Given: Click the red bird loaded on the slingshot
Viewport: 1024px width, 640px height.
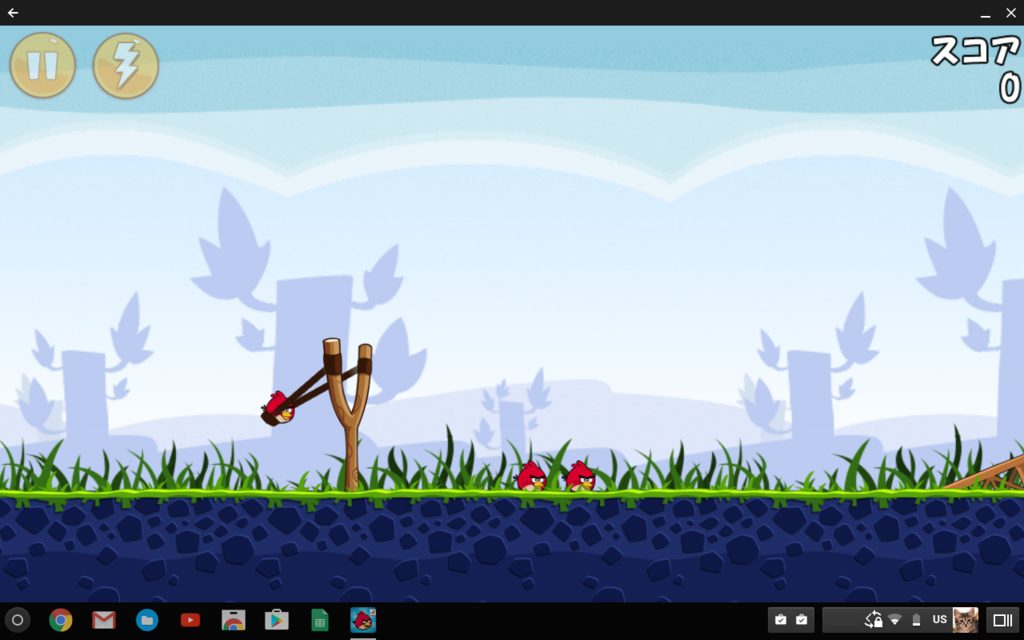Looking at the screenshot, I should tap(279, 408).
